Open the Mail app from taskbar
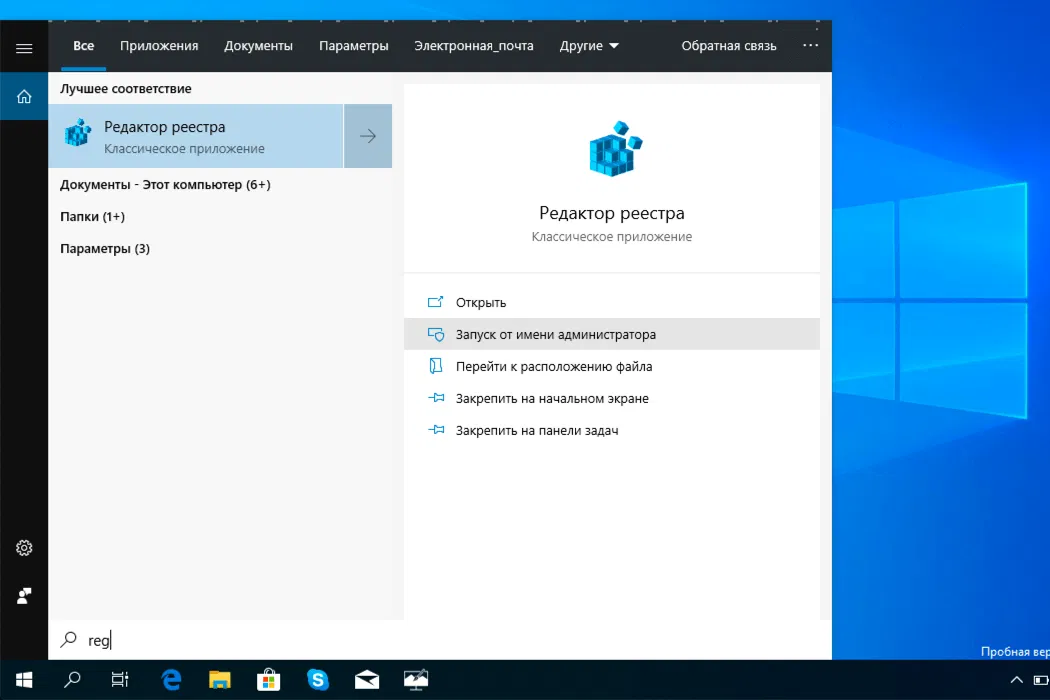Image resolution: width=1050 pixels, height=700 pixels. 367,680
